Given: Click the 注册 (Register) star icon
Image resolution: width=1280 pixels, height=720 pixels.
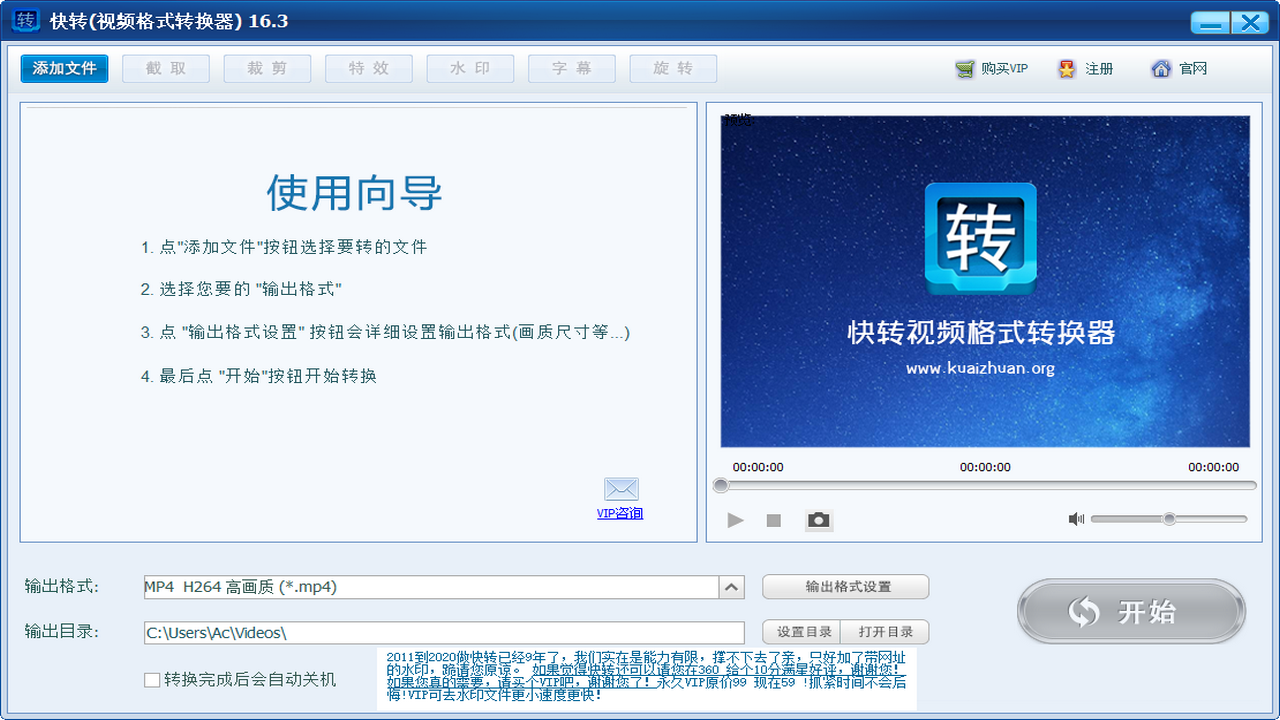Looking at the screenshot, I should pos(1069,68).
